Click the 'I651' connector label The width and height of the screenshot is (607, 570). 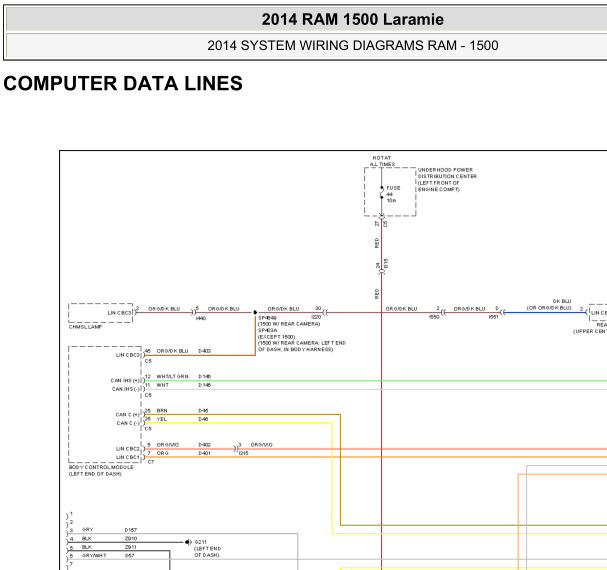pyautogui.click(x=493, y=317)
